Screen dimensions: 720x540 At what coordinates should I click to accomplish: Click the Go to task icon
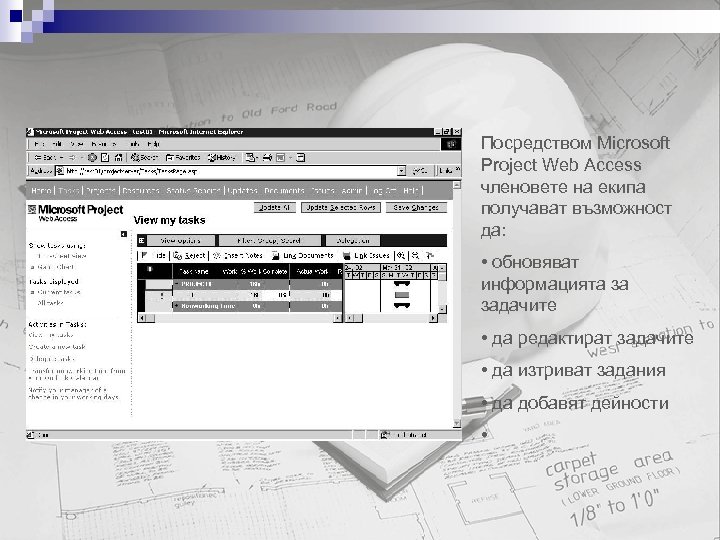coord(430,256)
